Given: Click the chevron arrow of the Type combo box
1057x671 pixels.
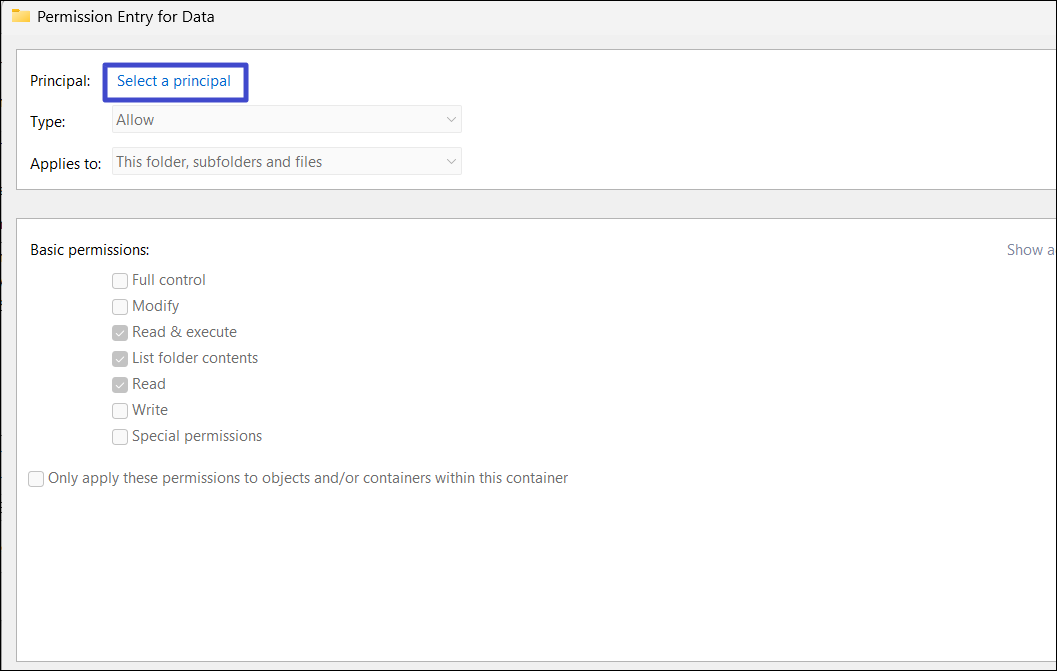Looking at the screenshot, I should [x=451, y=120].
